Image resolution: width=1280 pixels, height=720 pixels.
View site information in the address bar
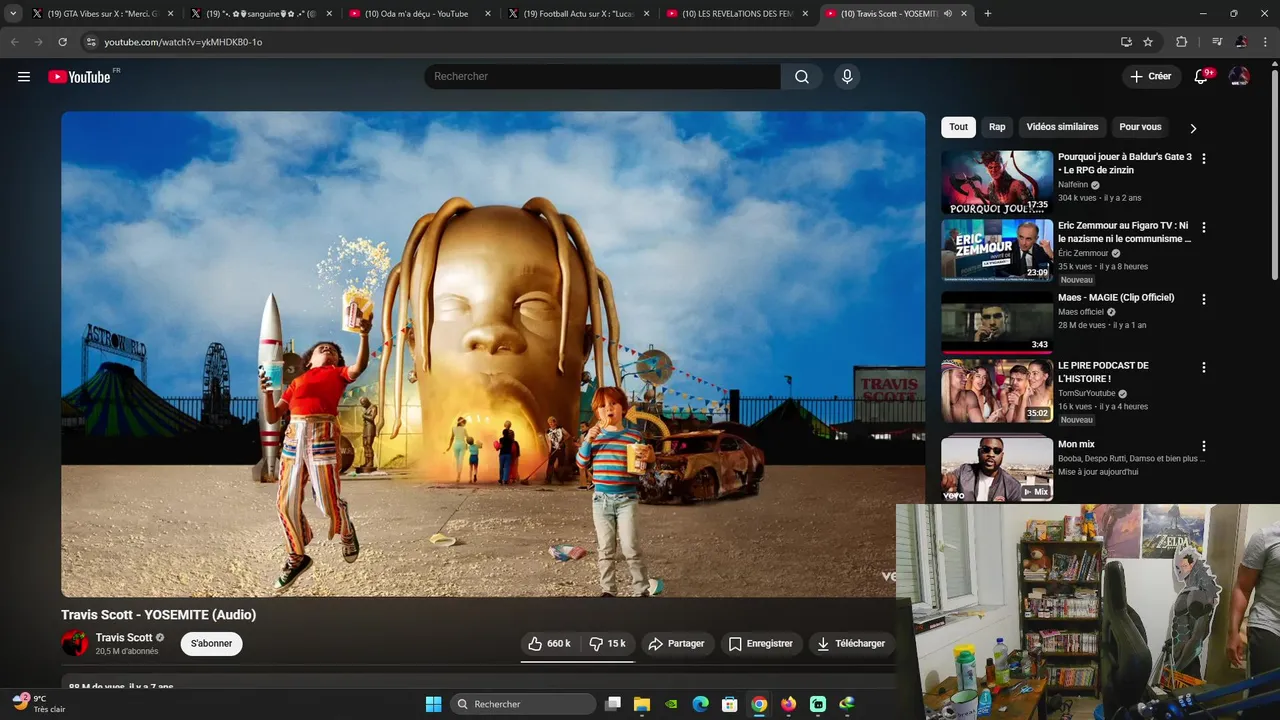click(90, 42)
